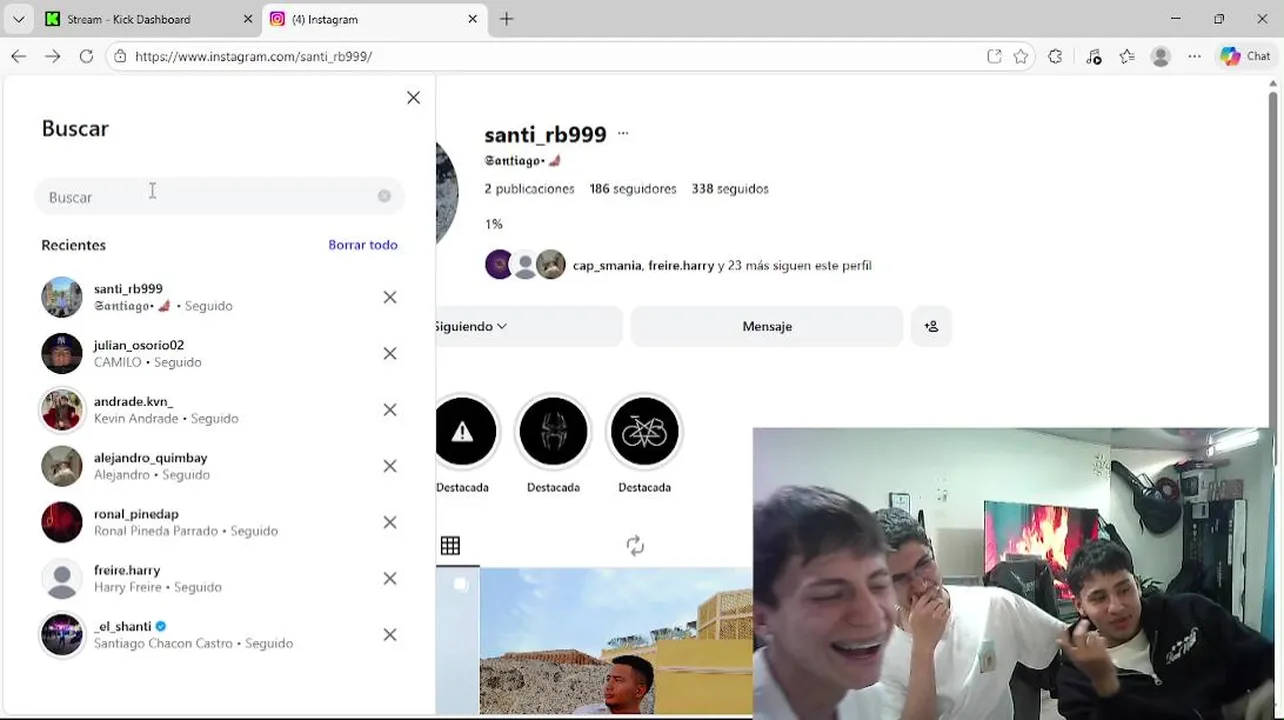Open profile options three-dots menu
Screen dimensions: 1284x720
(623, 134)
